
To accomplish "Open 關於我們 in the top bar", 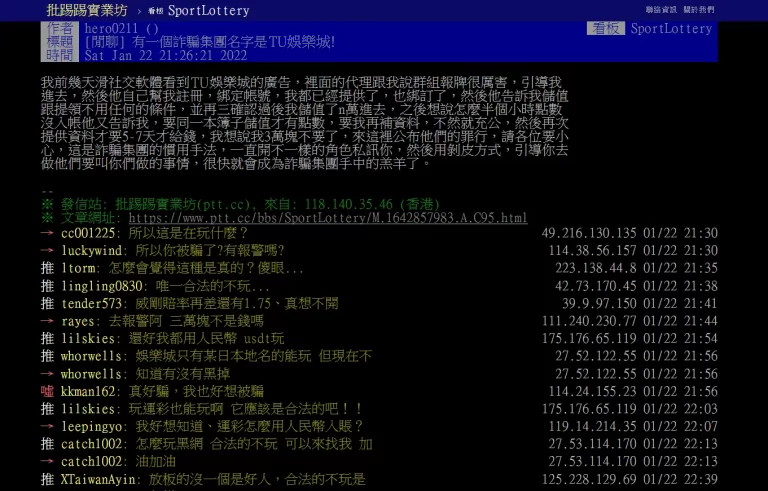I will (x=699, y=10).
